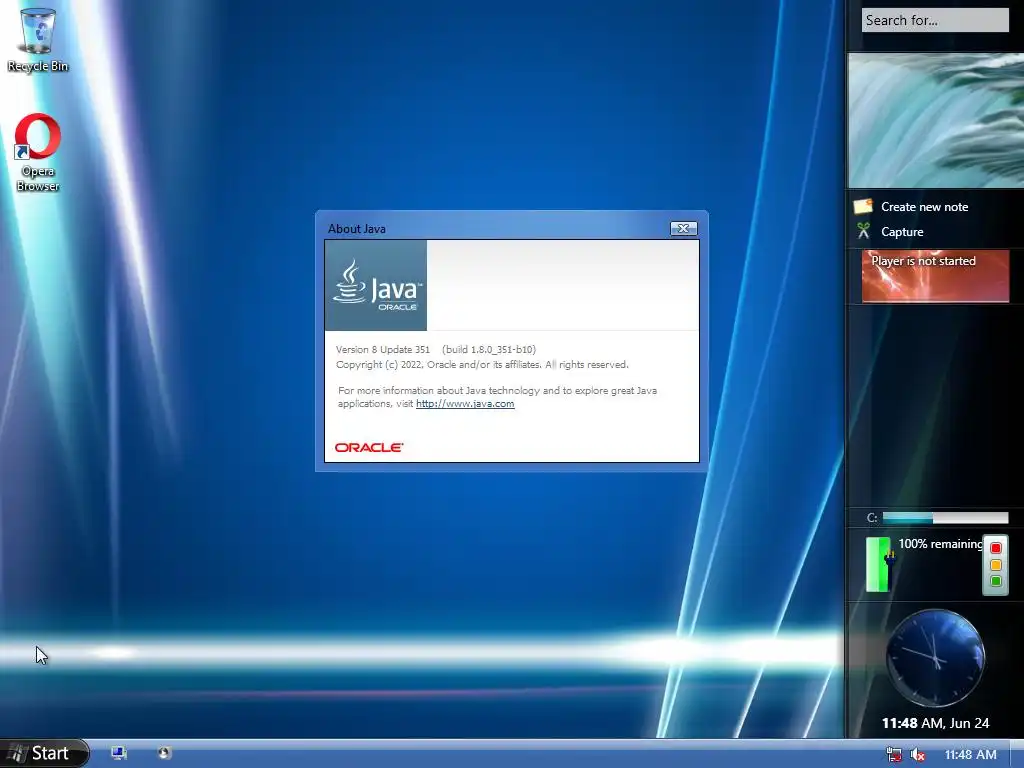Open the Recycle Bin desktop icon
1024x768 pixels.
[38, 39]
